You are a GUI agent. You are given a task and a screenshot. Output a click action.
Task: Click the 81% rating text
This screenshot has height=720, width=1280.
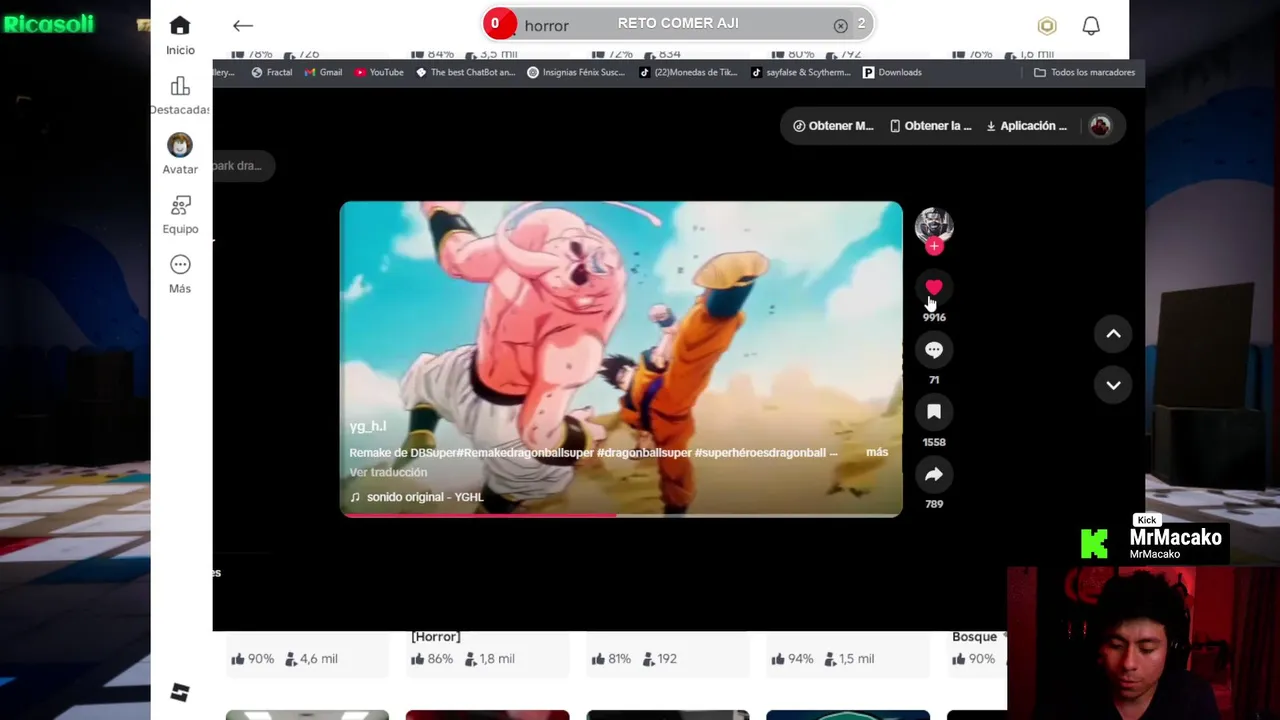[619, 659]
